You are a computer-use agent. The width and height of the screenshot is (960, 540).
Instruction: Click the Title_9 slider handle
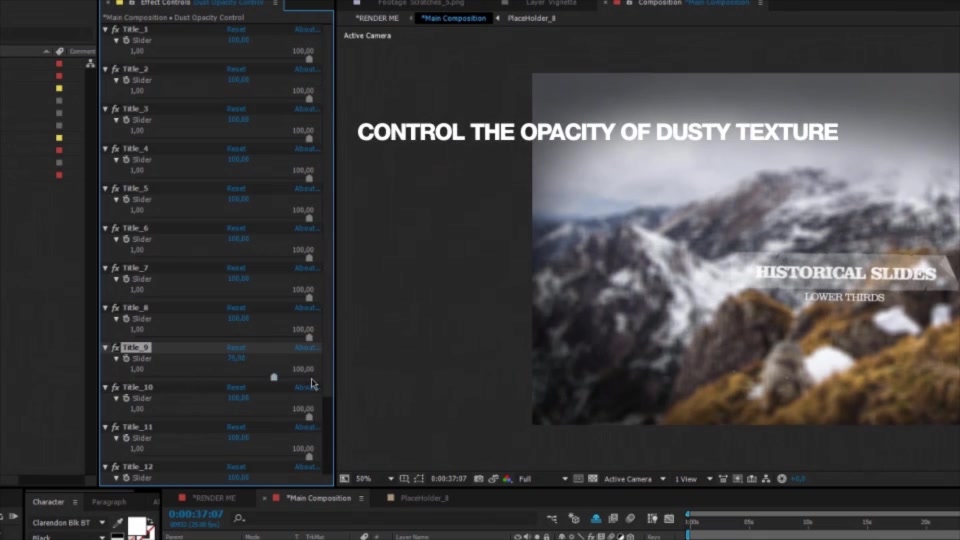click(x=274, y=377)
